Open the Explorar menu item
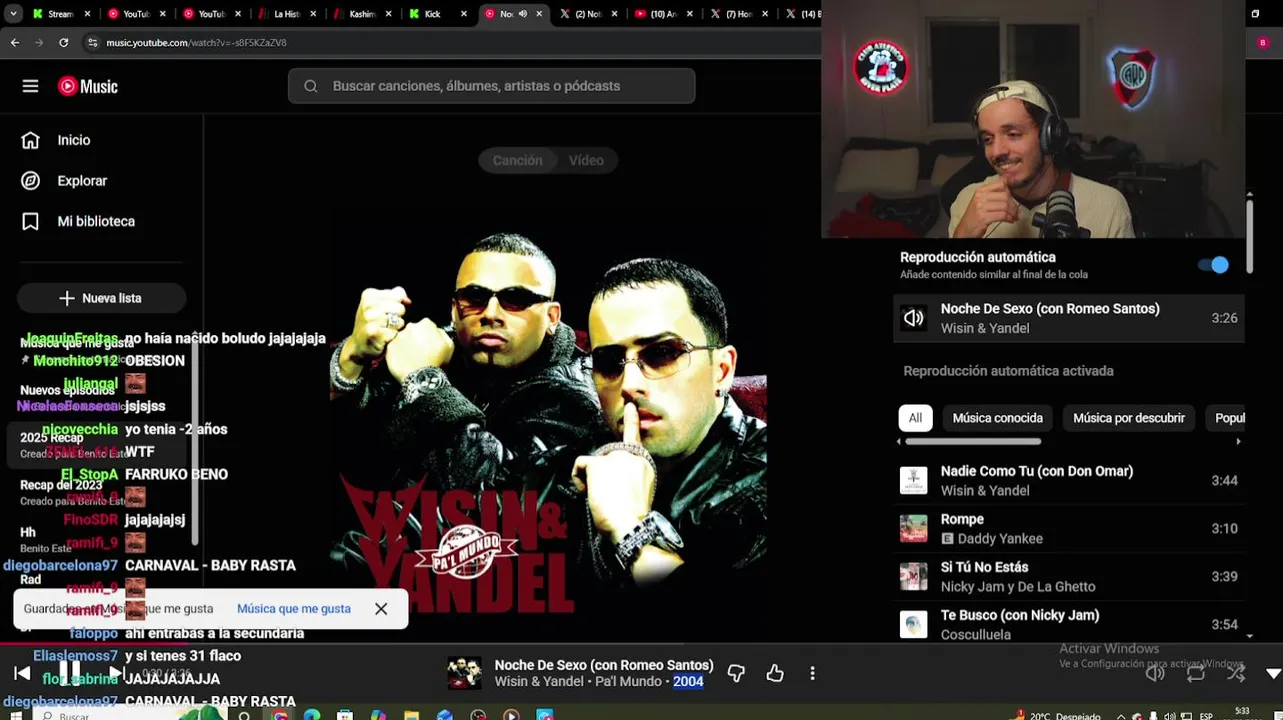Screen dimensions: 1283x720 tap(102, 181)
